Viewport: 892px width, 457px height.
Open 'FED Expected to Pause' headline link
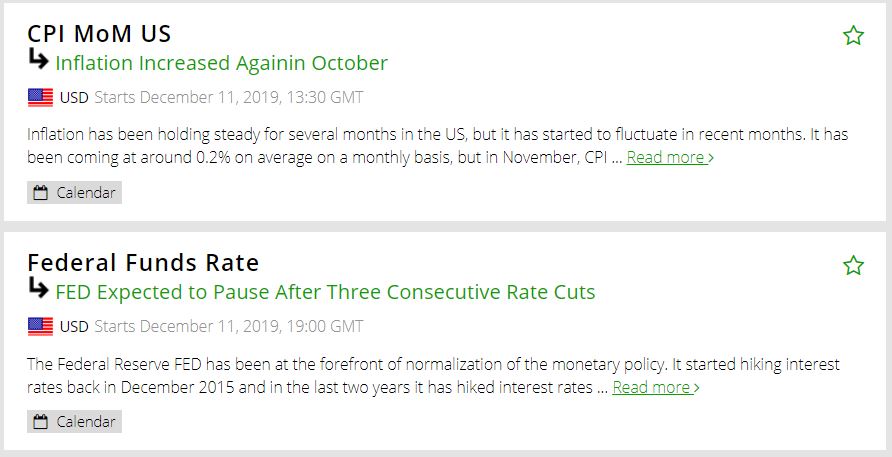(325, 292)
